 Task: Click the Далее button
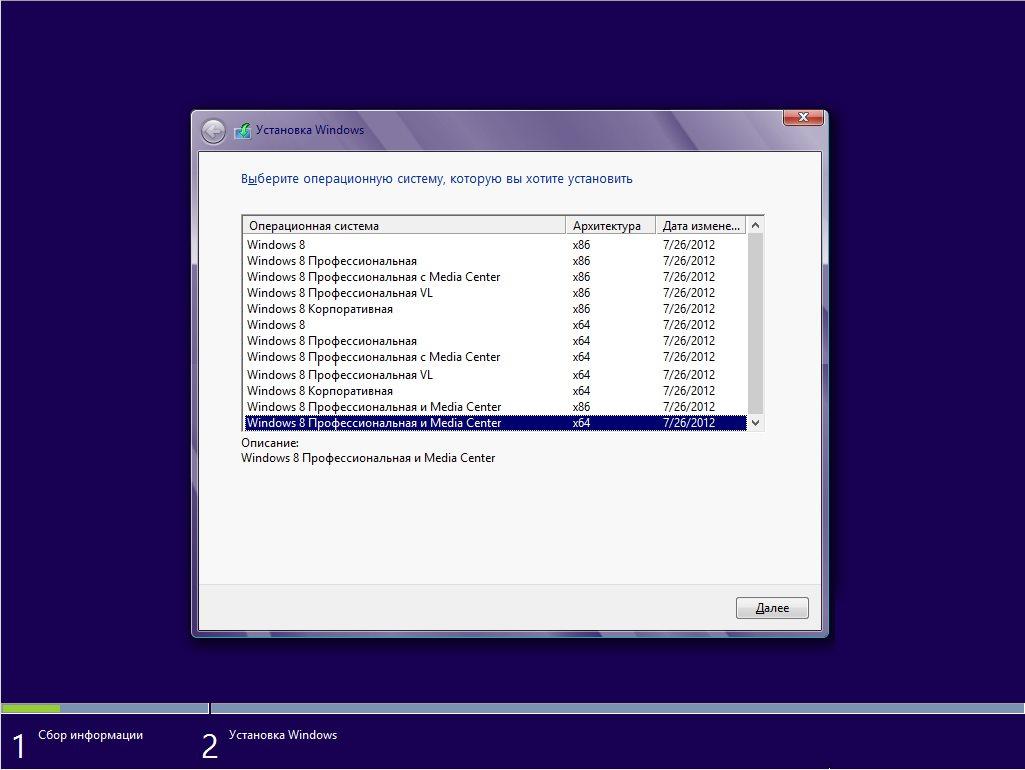point(771,607)
